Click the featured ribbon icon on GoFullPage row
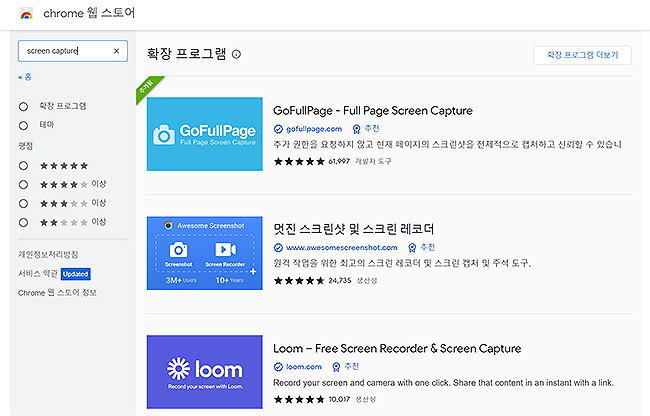Viewport: 650px width, 416px height. click(x=357, y=129)
